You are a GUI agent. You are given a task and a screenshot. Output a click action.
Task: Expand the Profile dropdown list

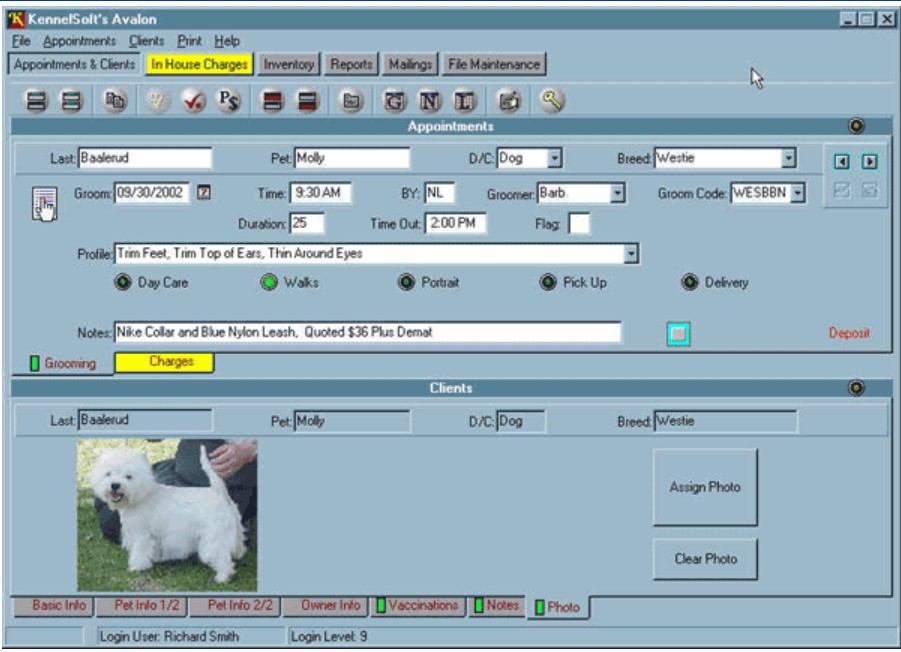(631, 253)
